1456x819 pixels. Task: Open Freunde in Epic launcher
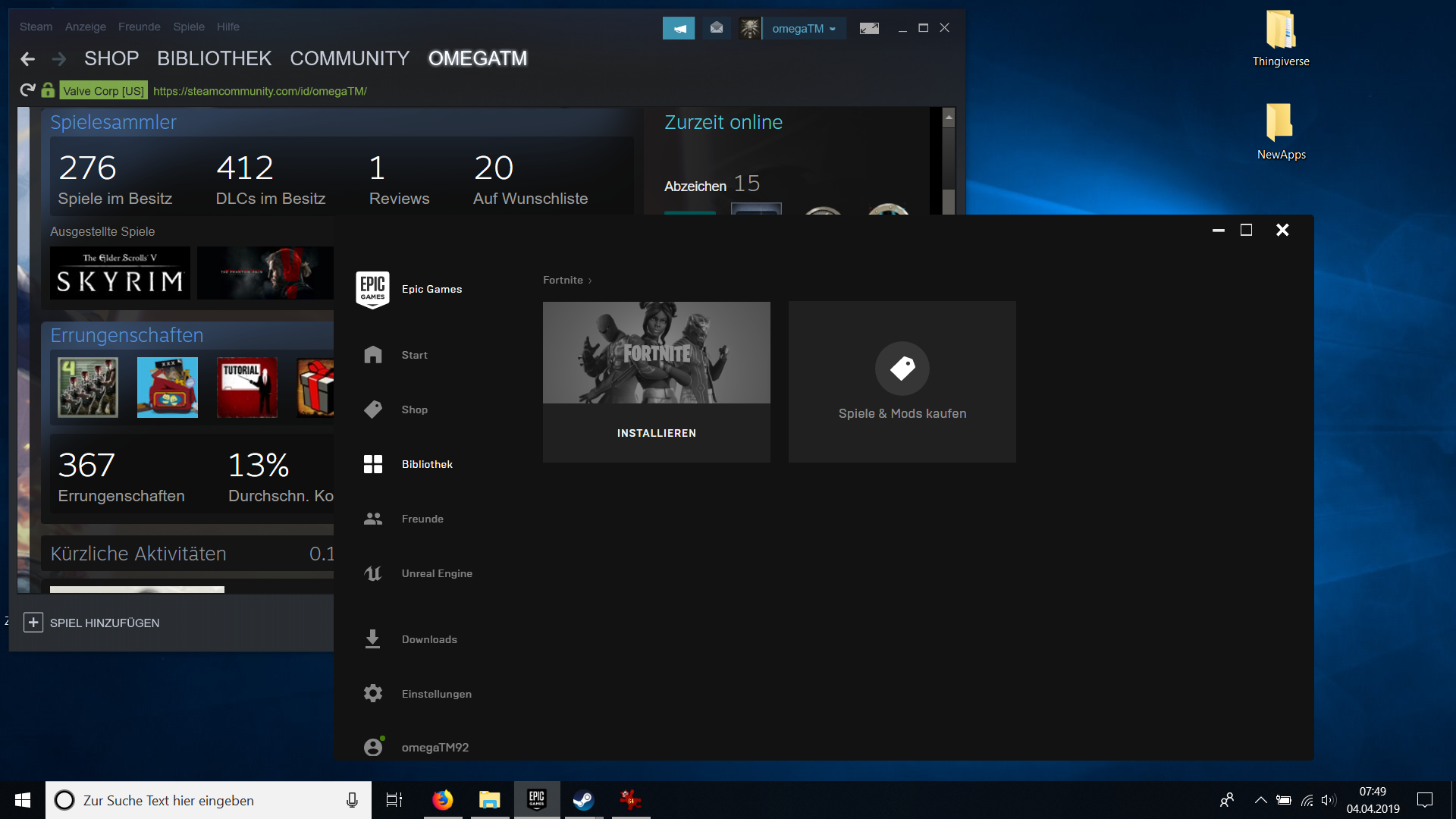coord(422,519)
